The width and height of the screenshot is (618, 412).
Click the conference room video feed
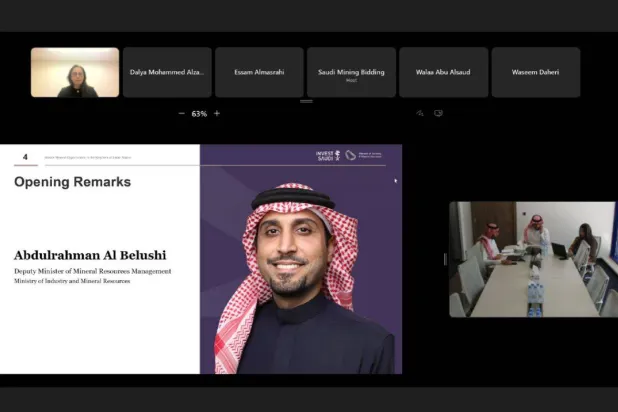(533, 259)
